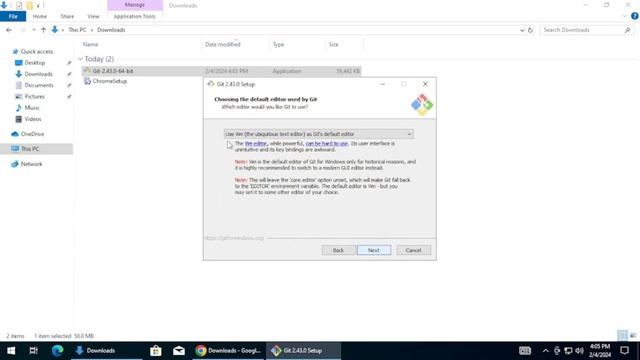The width and height of the screenshot is (640, 360).
Task: Sort files by Name column
Action: [91, 44]
